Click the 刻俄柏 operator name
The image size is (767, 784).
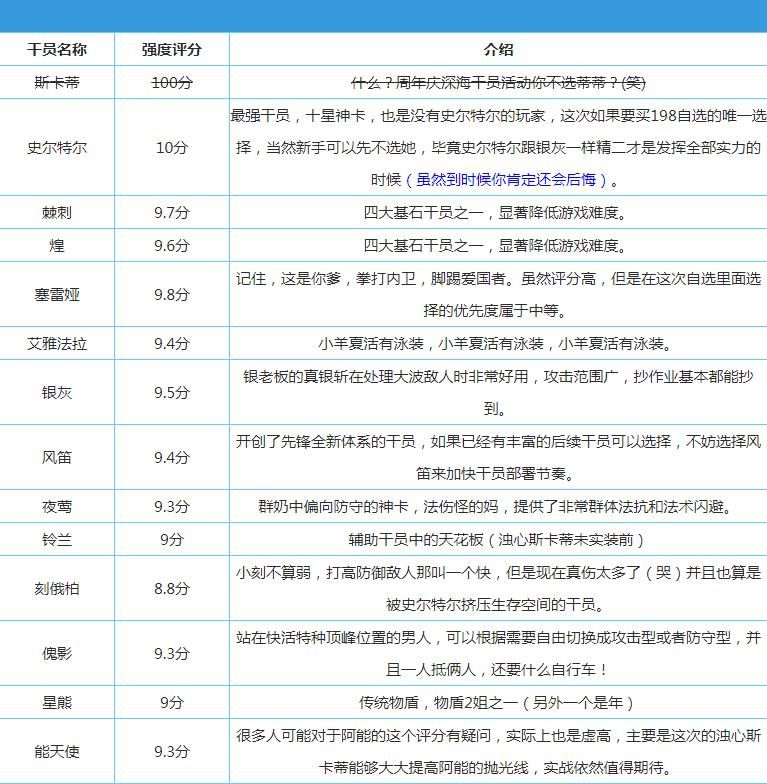click(57, 588)
